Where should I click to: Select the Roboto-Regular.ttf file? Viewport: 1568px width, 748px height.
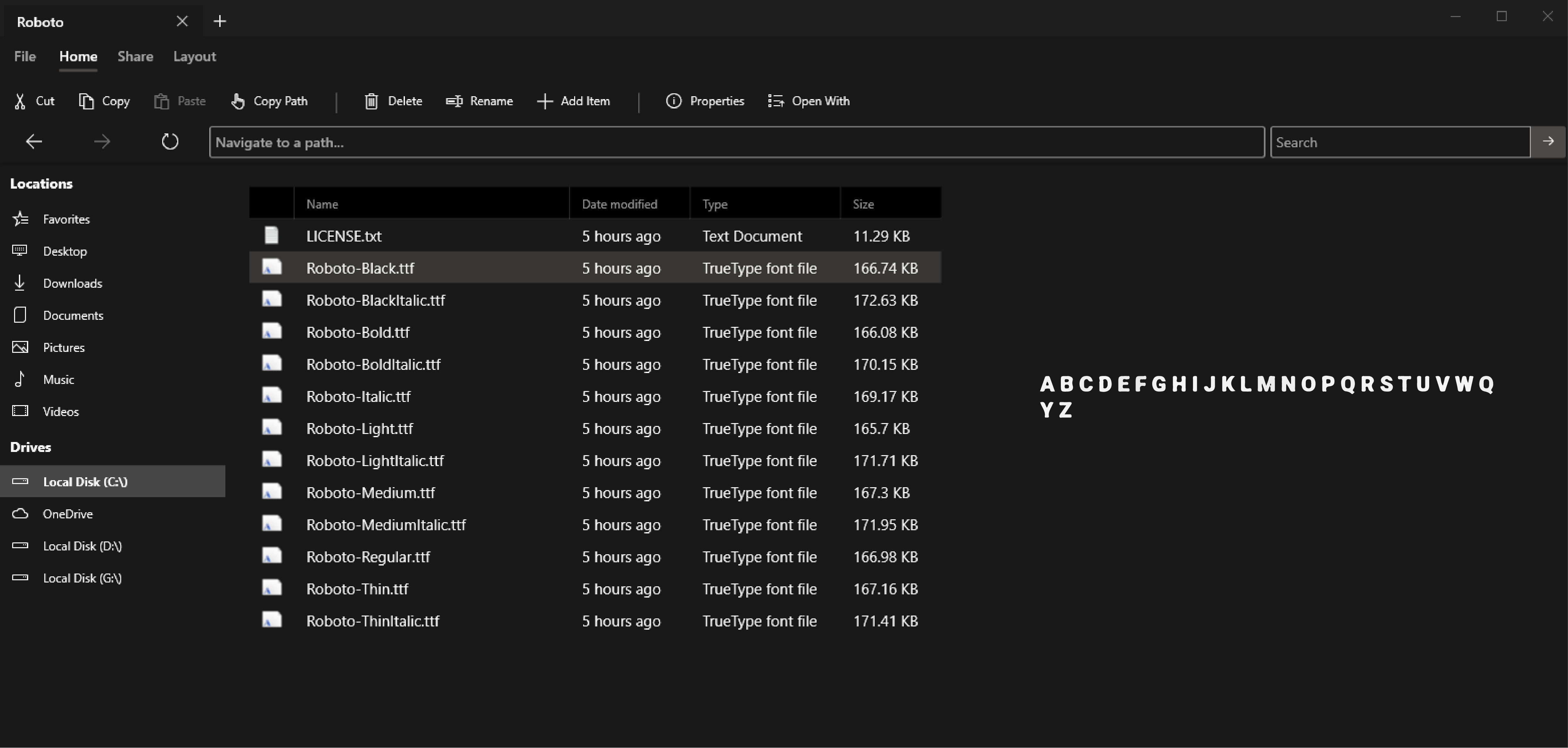pyautogui.click(x=368, y=556)
